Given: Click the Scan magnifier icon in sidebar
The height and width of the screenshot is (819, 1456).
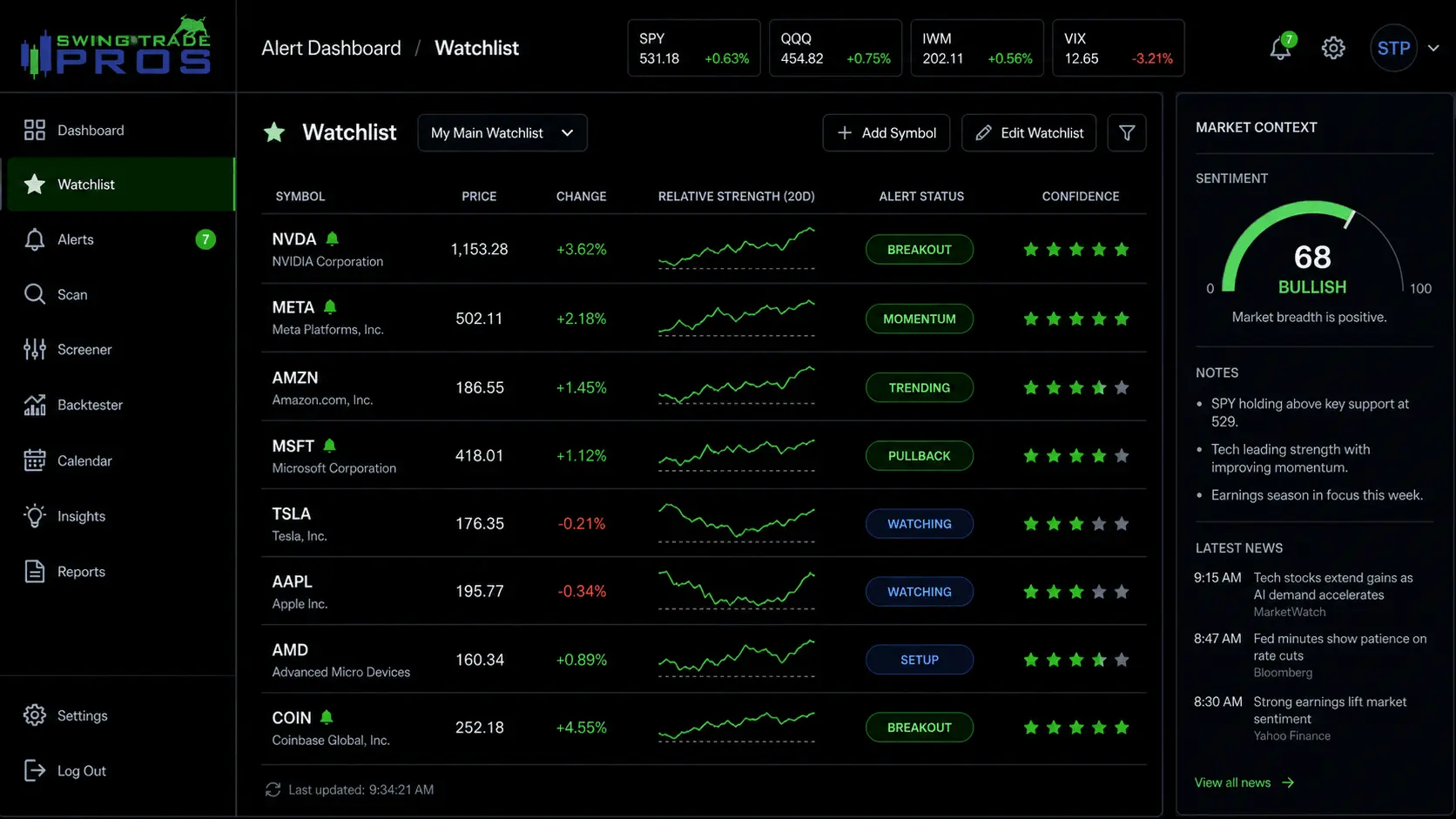Looking at the screenshot, I should [35, 294].
